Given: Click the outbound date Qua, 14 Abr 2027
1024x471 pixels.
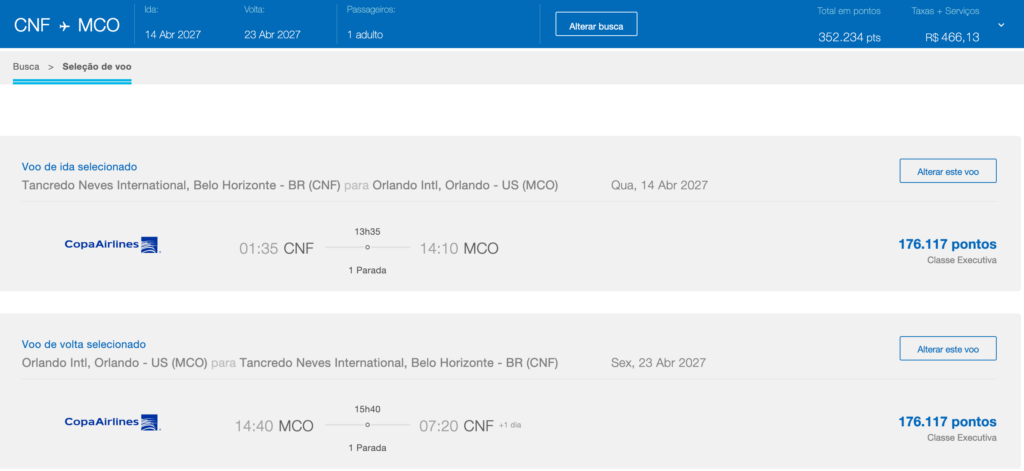Looking at the screenshot, I should pos(660,186).
